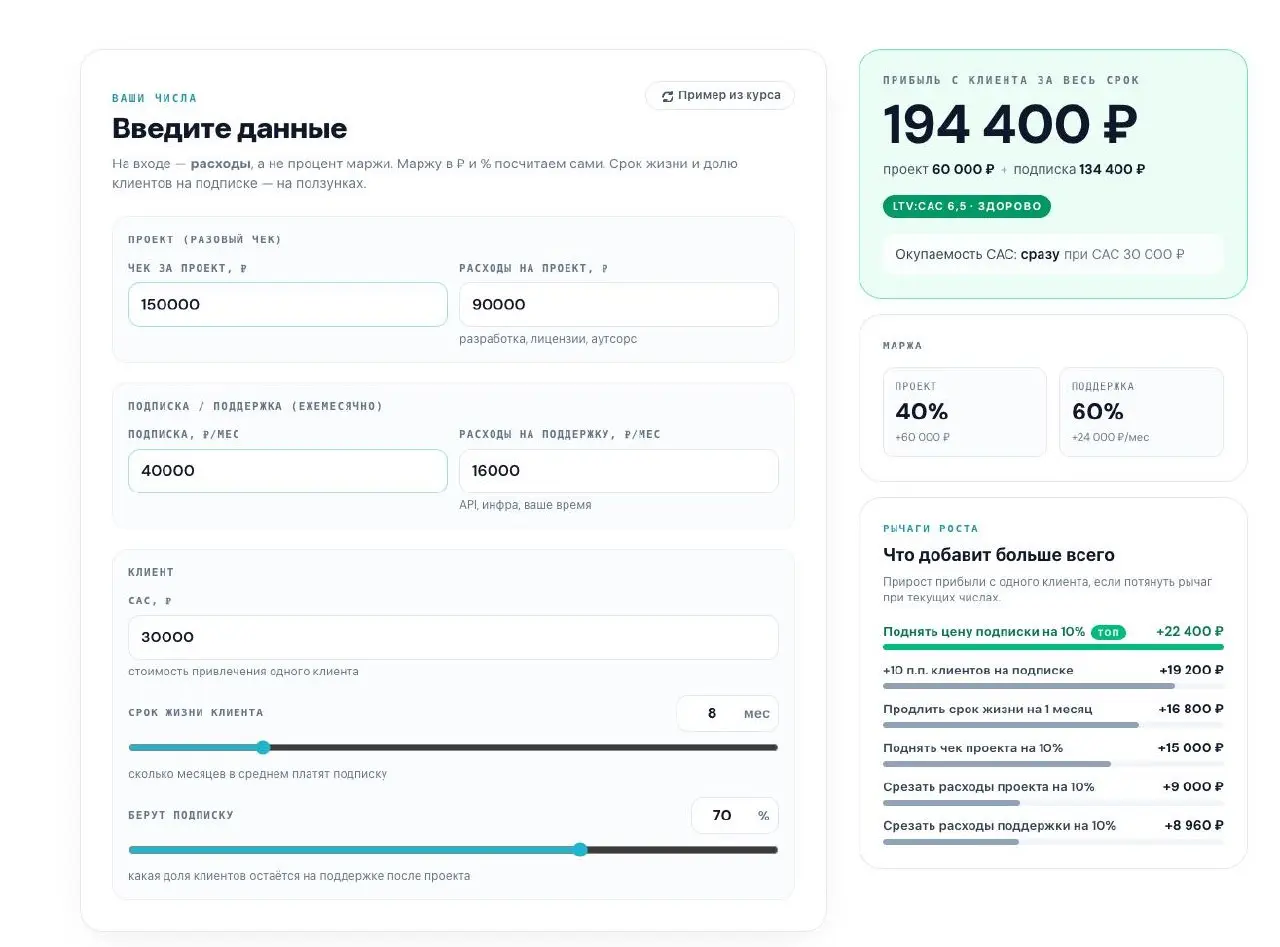Click the months number box showing 8

[x=727, y=713]
